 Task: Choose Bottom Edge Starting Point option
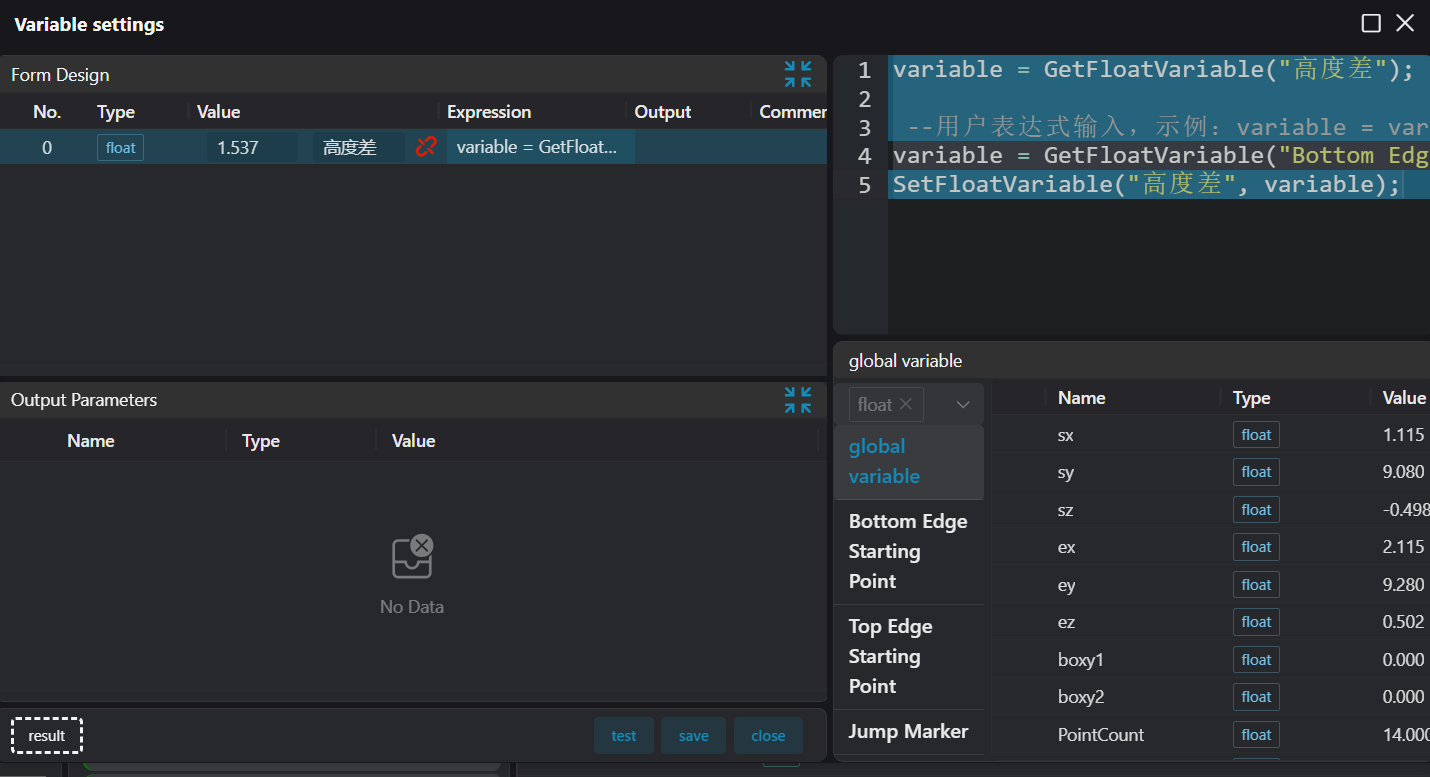[908, 551]
